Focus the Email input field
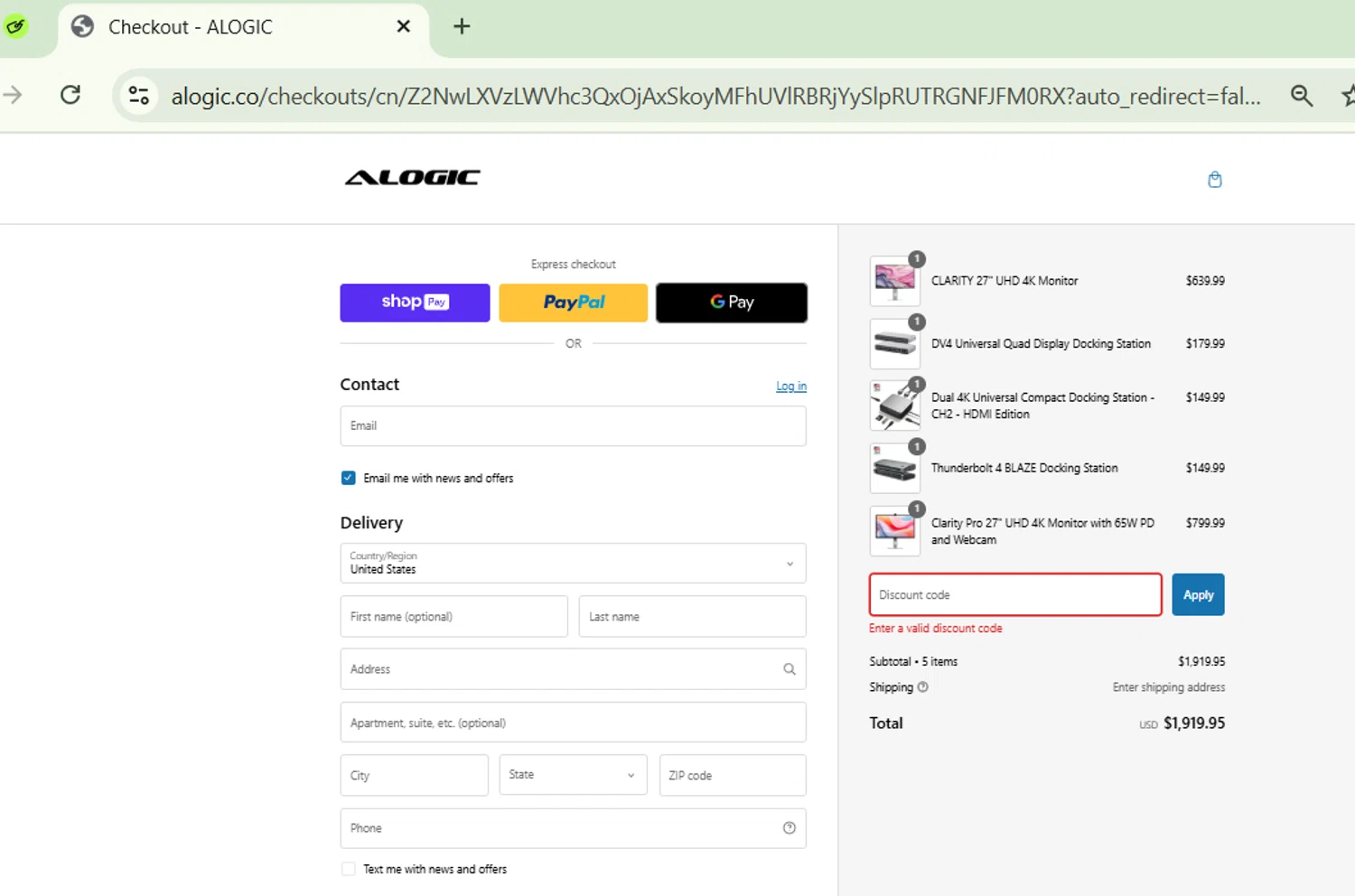The width and height of the screenshot is (1355, 896). pyautogui.click(x=573, y=425)
